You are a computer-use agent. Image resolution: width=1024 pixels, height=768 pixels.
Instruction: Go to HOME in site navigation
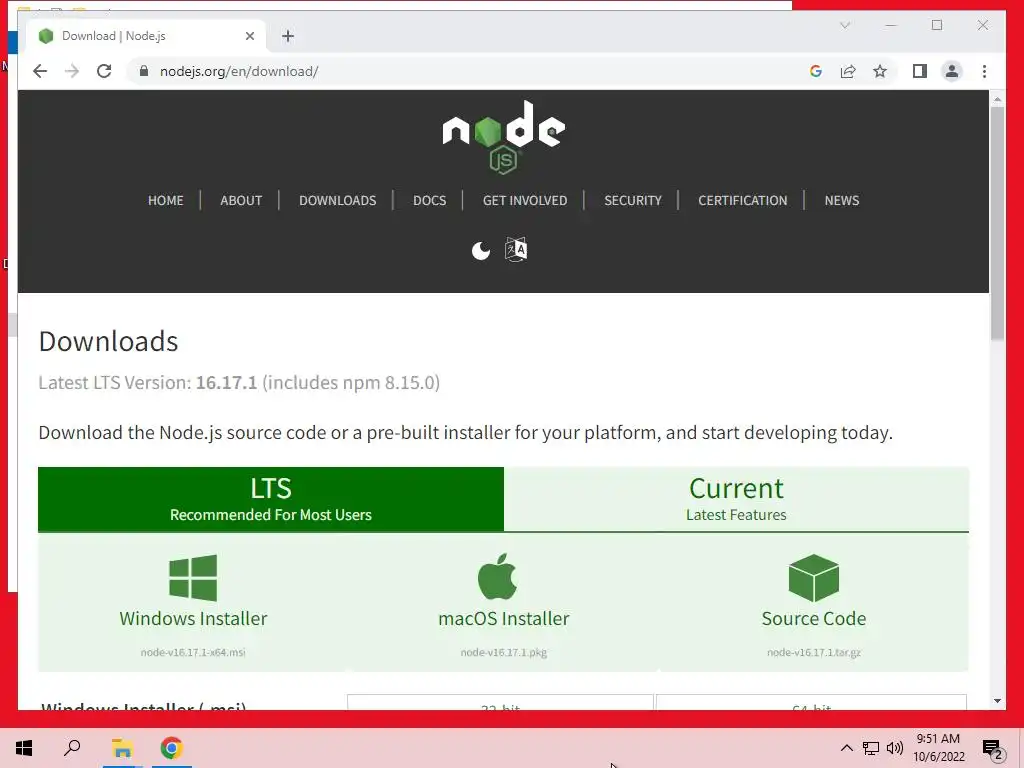point(165,200)
